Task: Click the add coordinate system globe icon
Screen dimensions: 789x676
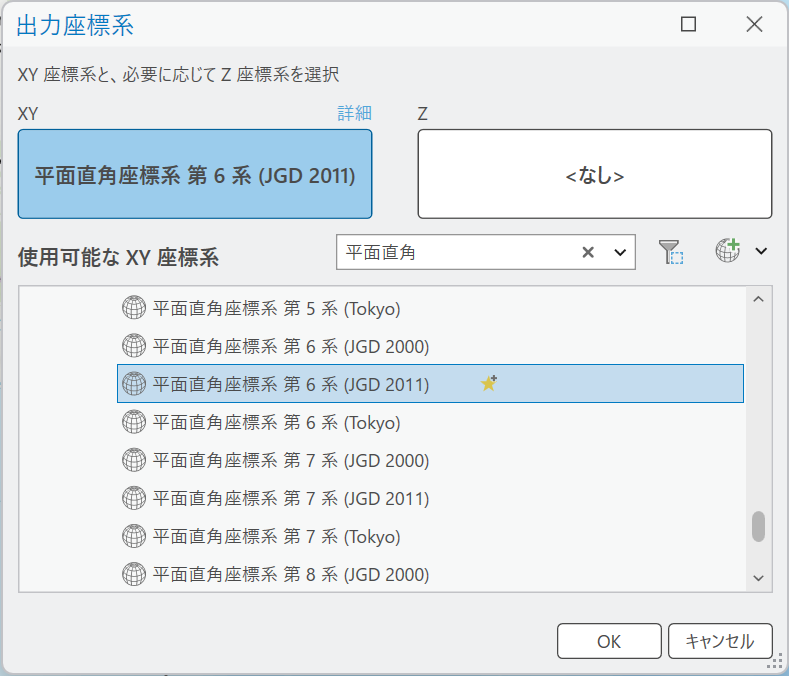Action: [727, 251]
